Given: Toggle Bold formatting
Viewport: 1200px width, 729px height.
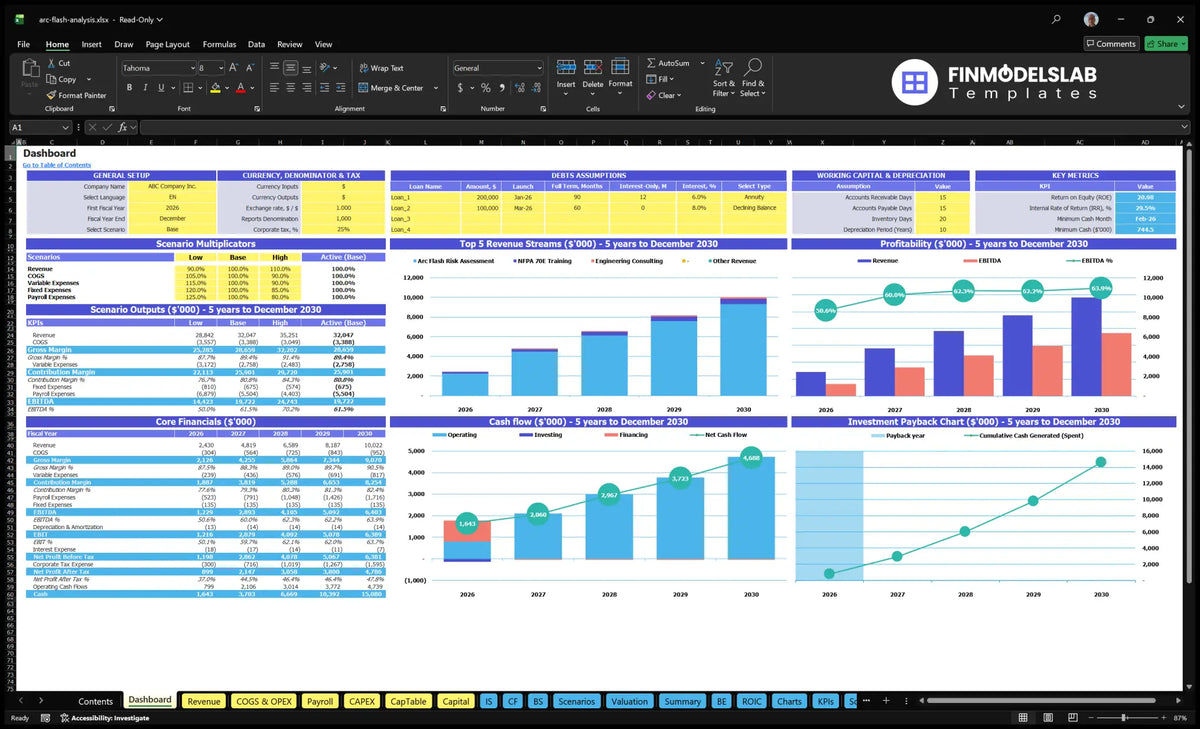Looking at the screenshot, I should (129, 88).
